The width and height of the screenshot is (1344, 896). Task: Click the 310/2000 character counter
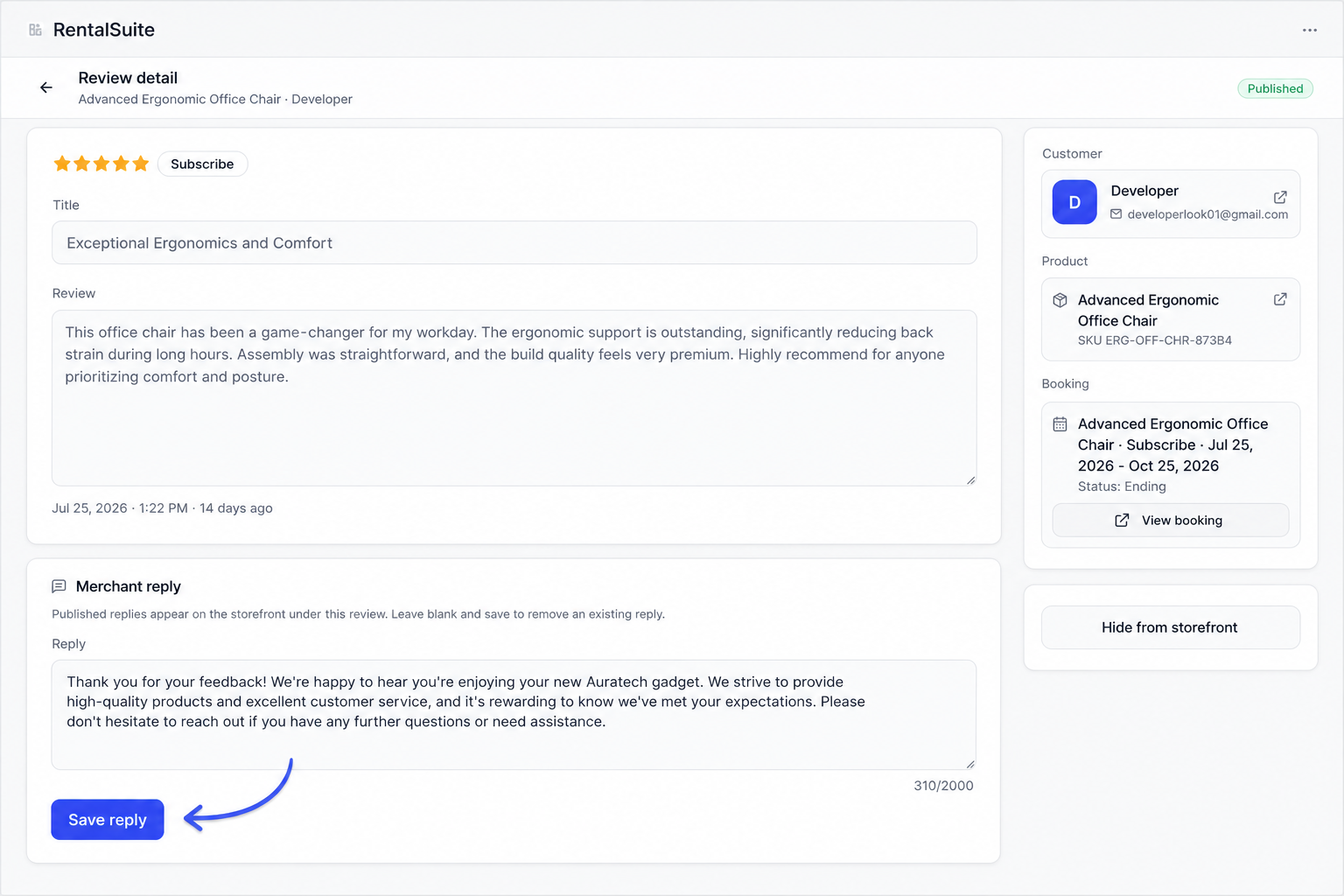(x=943, y=786)
